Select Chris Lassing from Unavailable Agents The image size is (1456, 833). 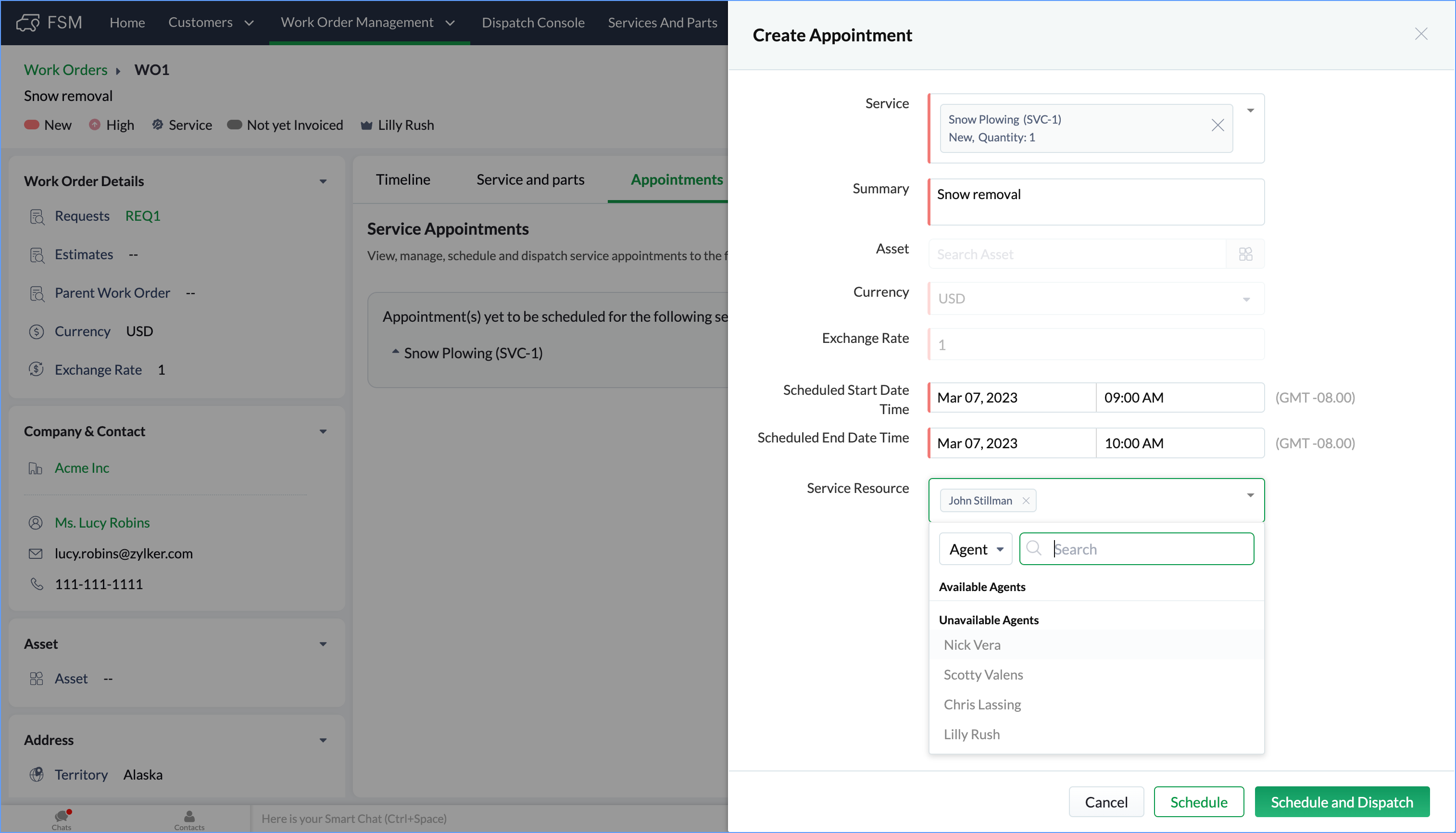pos(1096,704)
